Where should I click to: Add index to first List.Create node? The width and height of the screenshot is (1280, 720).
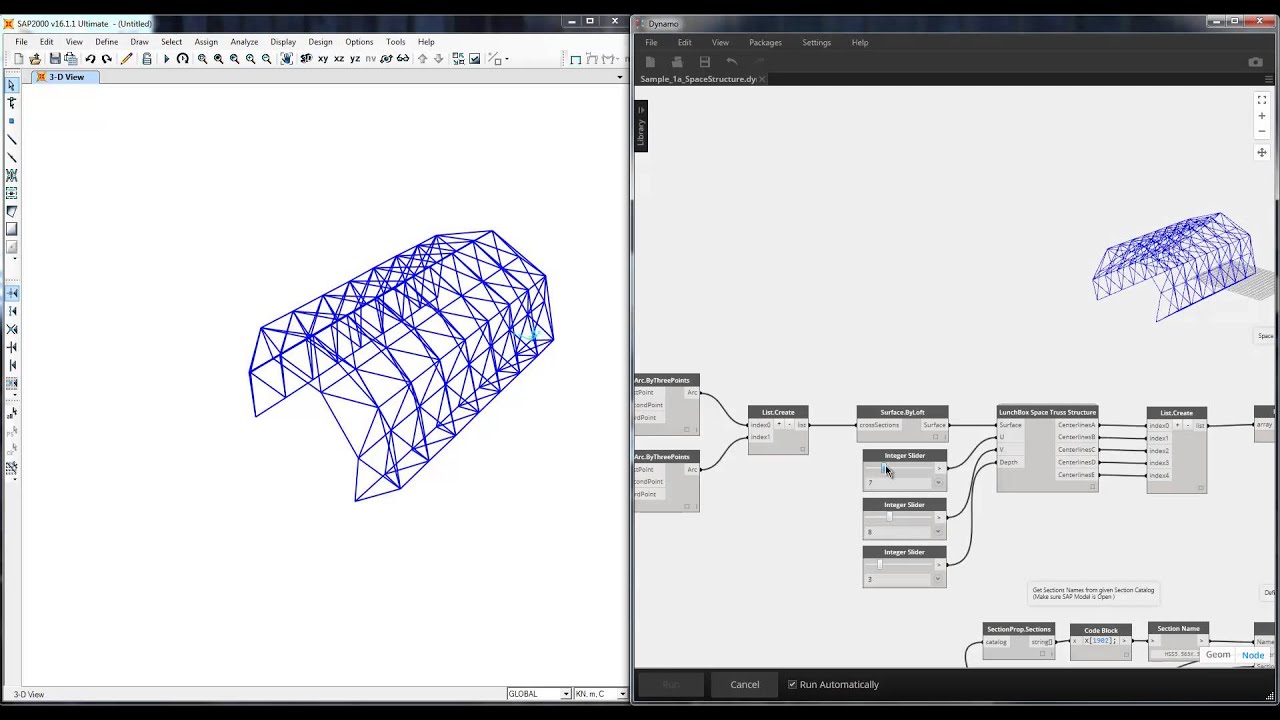click(779, 425)
